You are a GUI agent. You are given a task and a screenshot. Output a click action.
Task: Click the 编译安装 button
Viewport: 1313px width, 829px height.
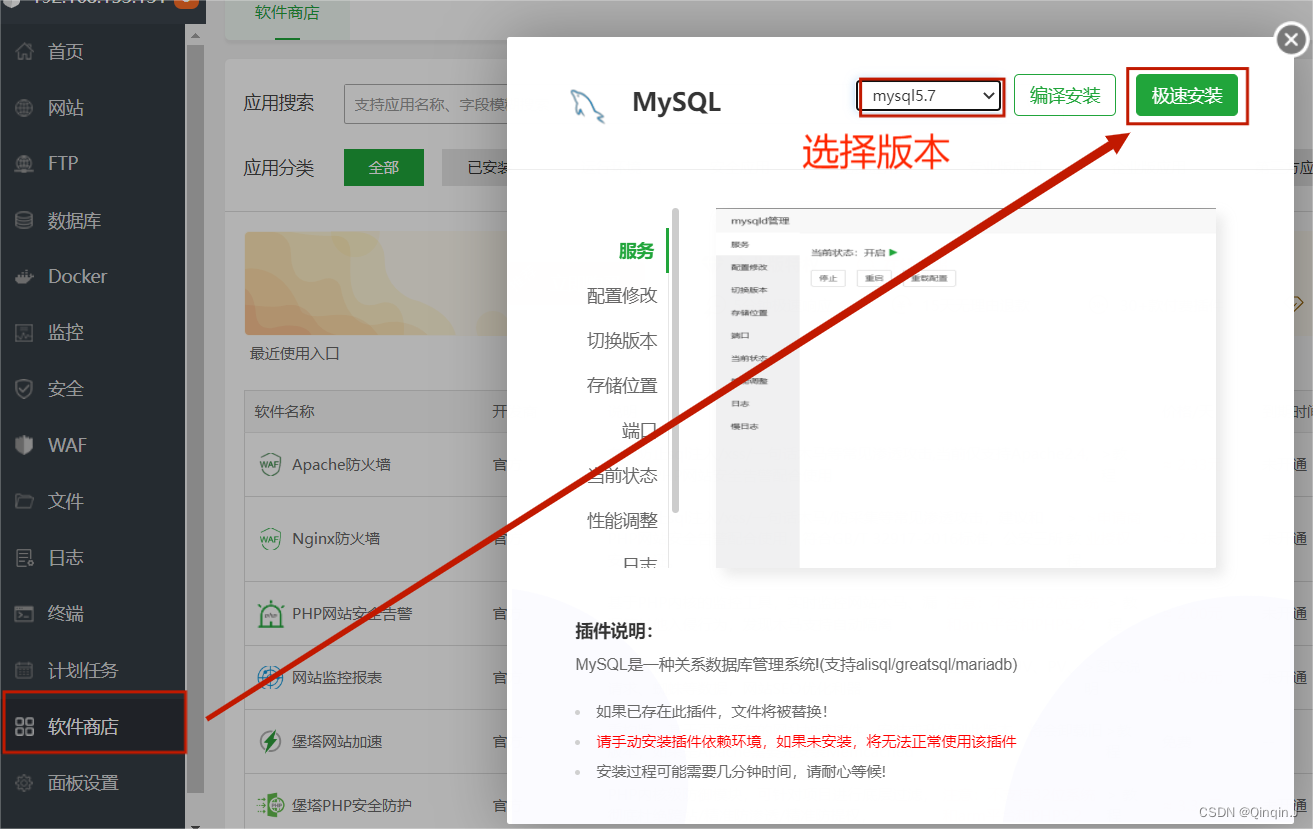point(1065,96)
